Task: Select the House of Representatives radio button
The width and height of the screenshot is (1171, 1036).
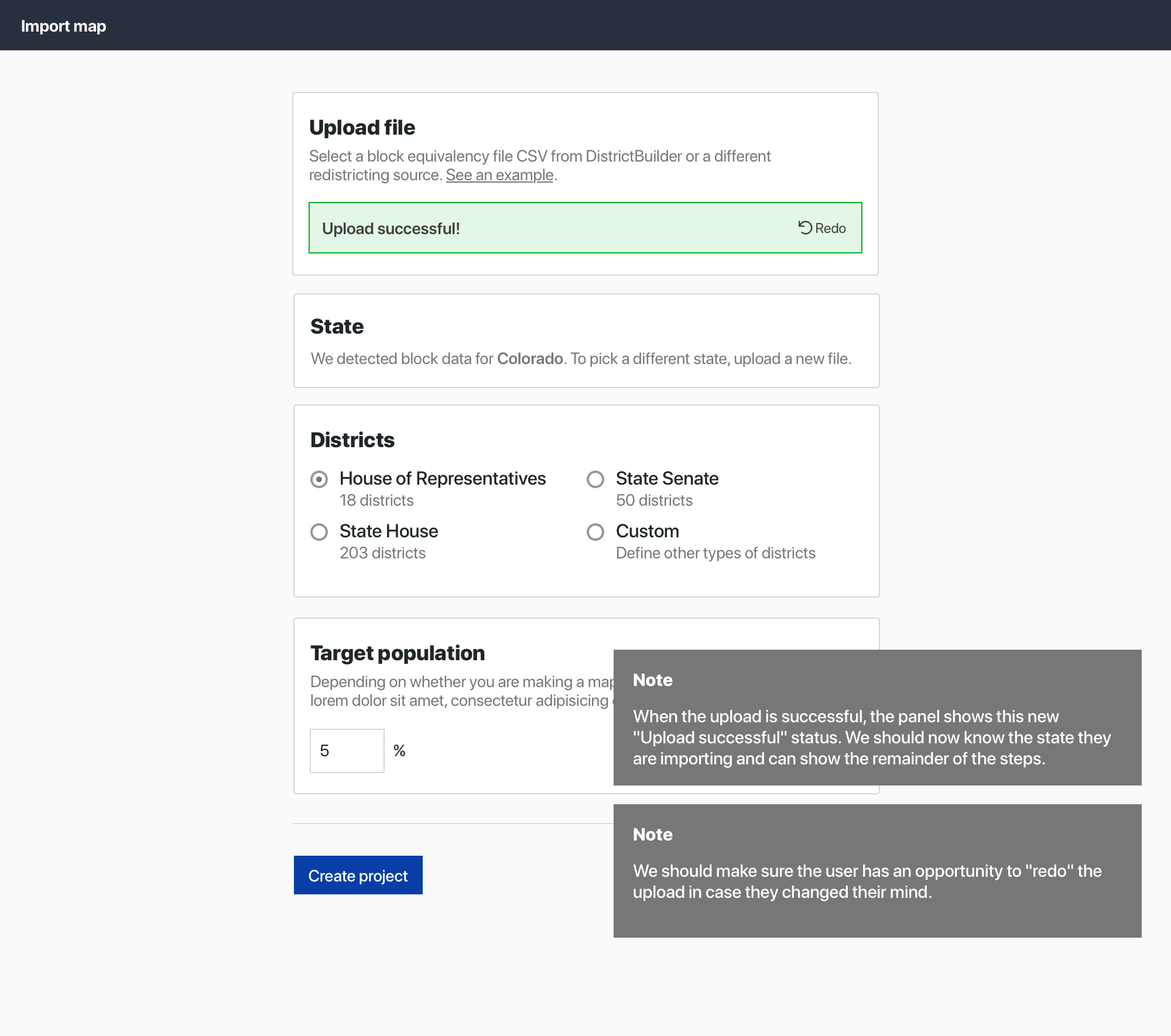Action: [319, 479]
